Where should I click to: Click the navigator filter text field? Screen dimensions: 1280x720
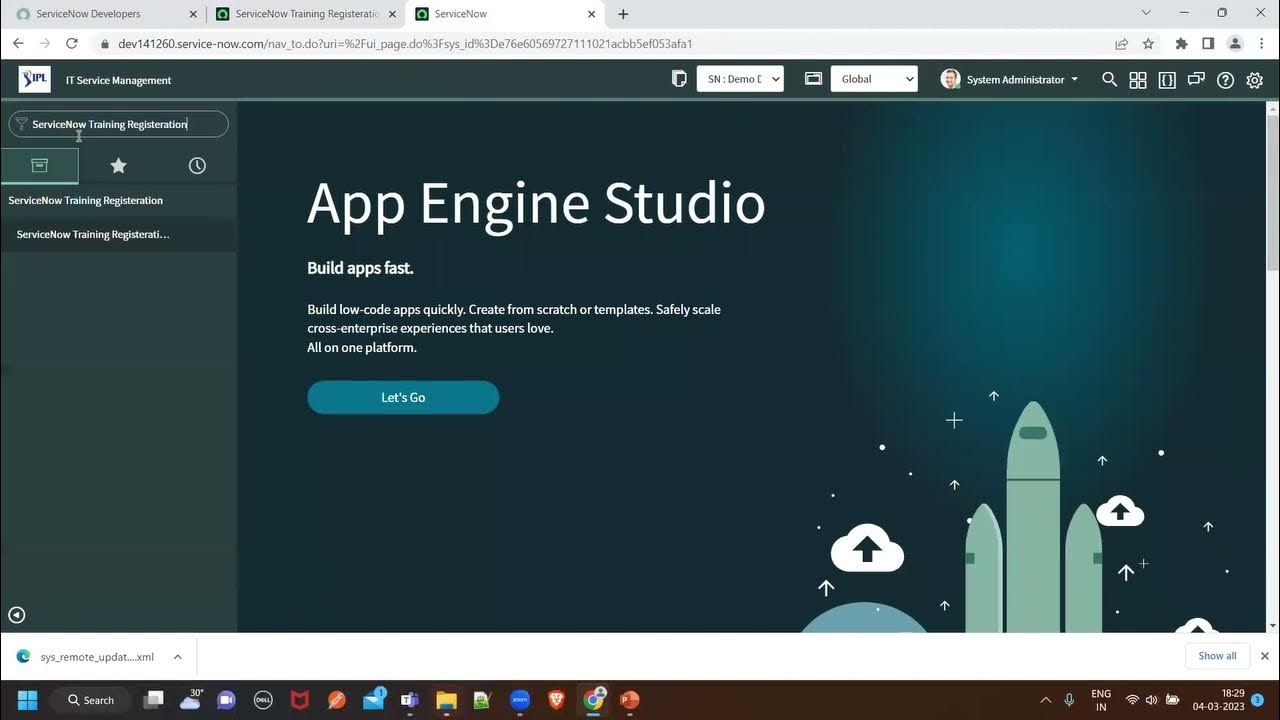119,124
